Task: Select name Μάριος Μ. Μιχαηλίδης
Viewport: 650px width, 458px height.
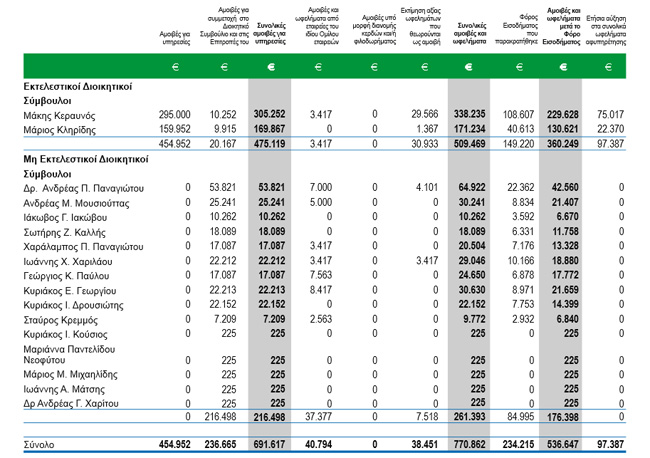Action: pos(70,375)
